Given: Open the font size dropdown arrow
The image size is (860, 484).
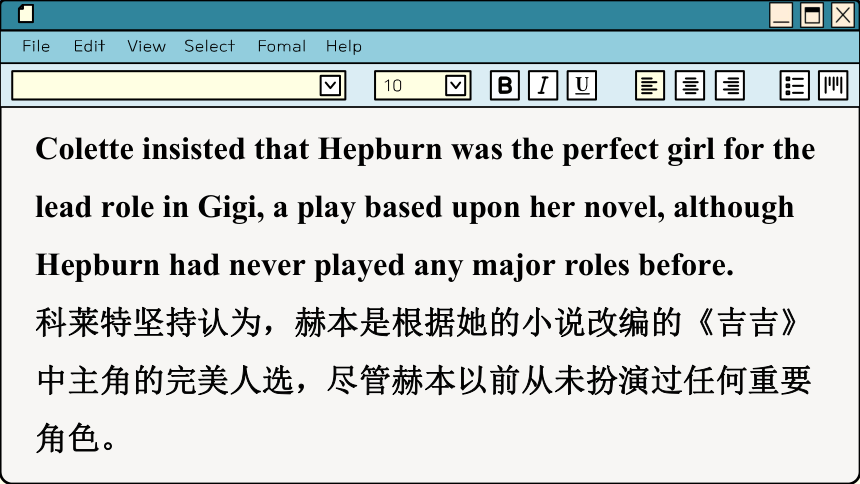Looking at the screenshot, I should click(x=455, y=85).
